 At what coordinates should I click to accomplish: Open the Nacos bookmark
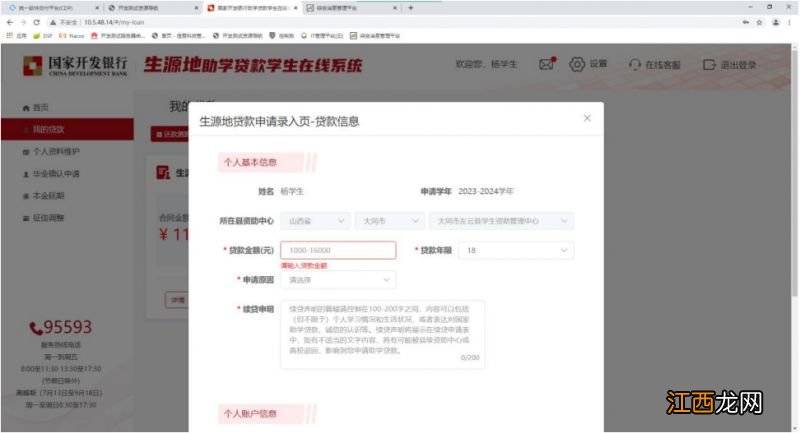[x=72, y=36]
